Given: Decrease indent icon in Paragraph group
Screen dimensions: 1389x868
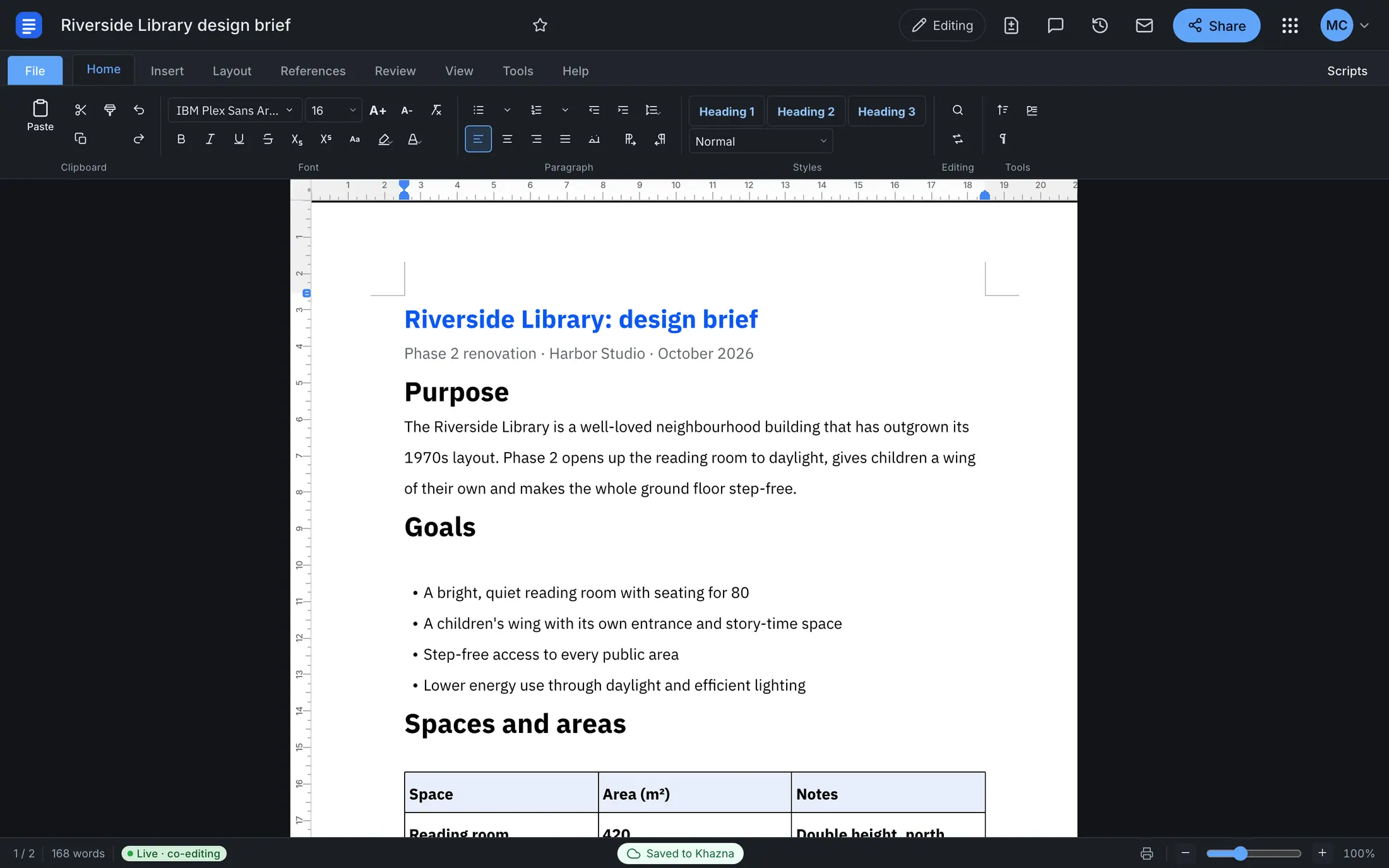Looking at the screenshot, I should click(593, 110).
